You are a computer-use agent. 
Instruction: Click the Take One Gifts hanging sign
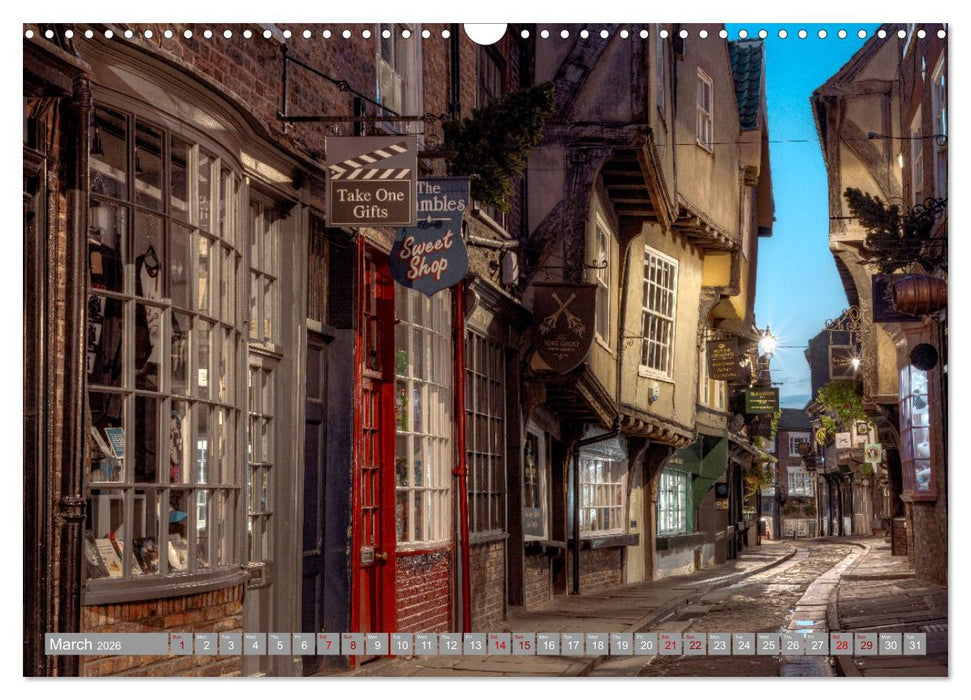[370, 182]
